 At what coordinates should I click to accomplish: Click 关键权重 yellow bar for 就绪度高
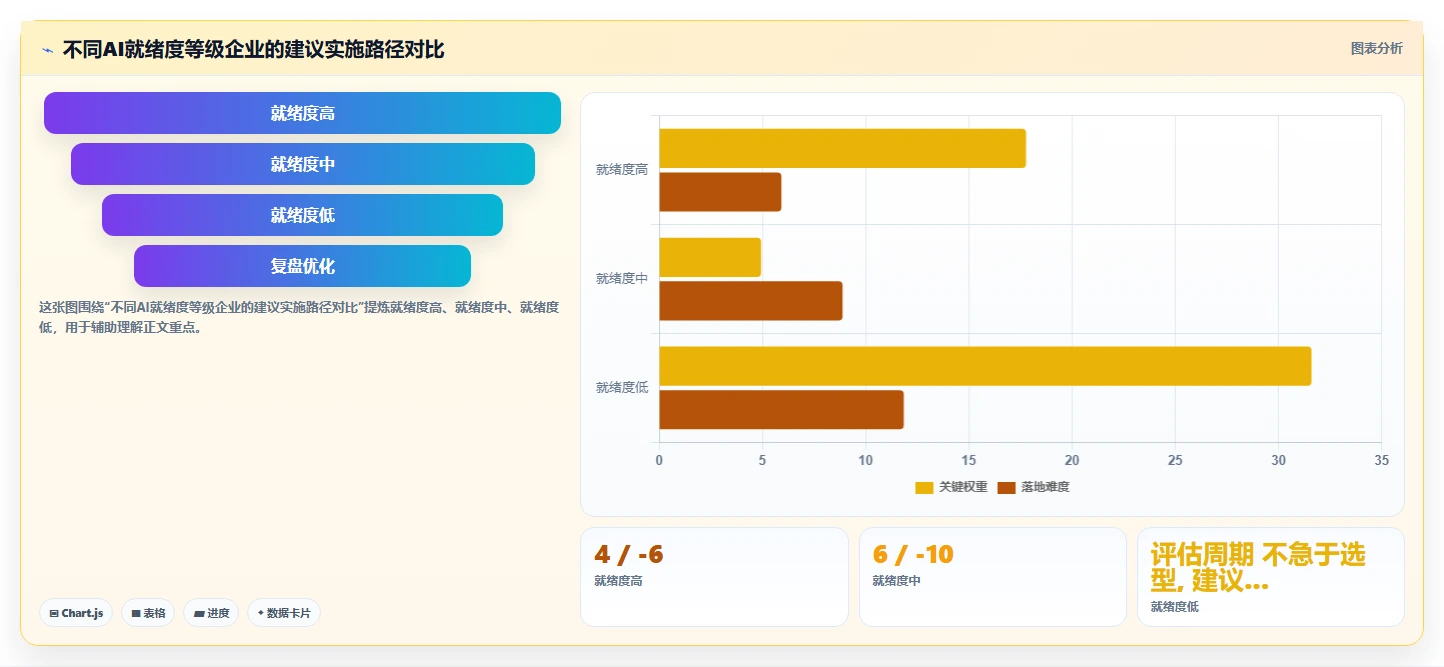click(842, 148)
